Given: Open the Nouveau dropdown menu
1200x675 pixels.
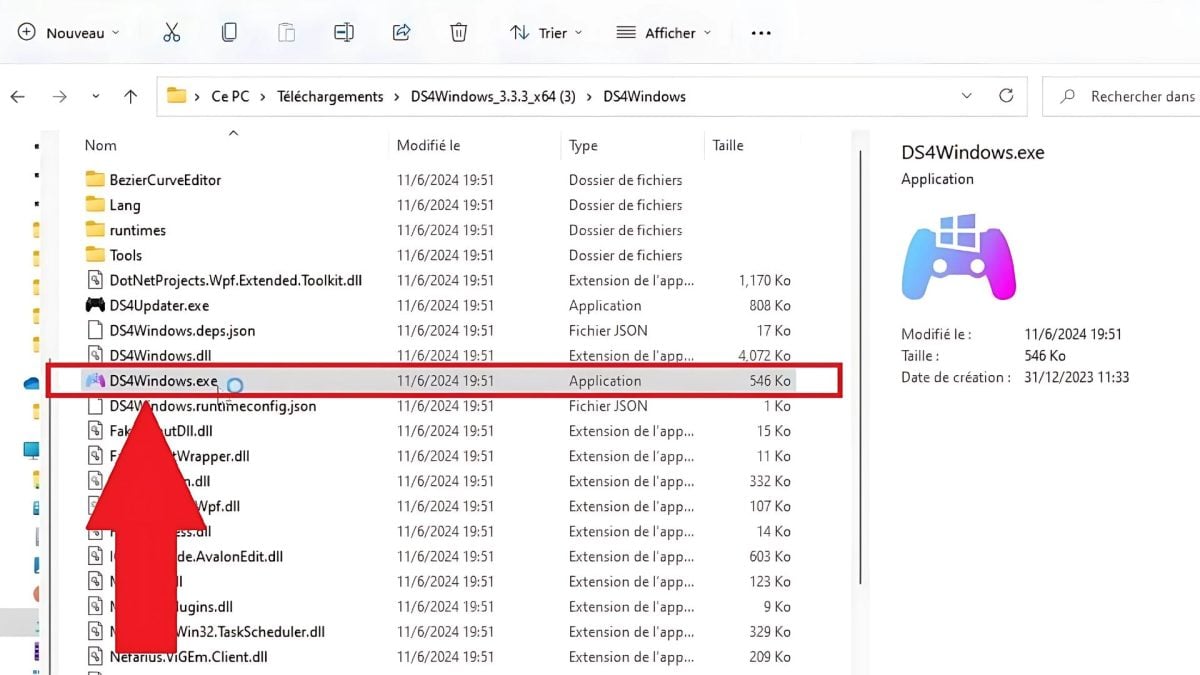Looking at the screenshot, I should click(68, 33).
